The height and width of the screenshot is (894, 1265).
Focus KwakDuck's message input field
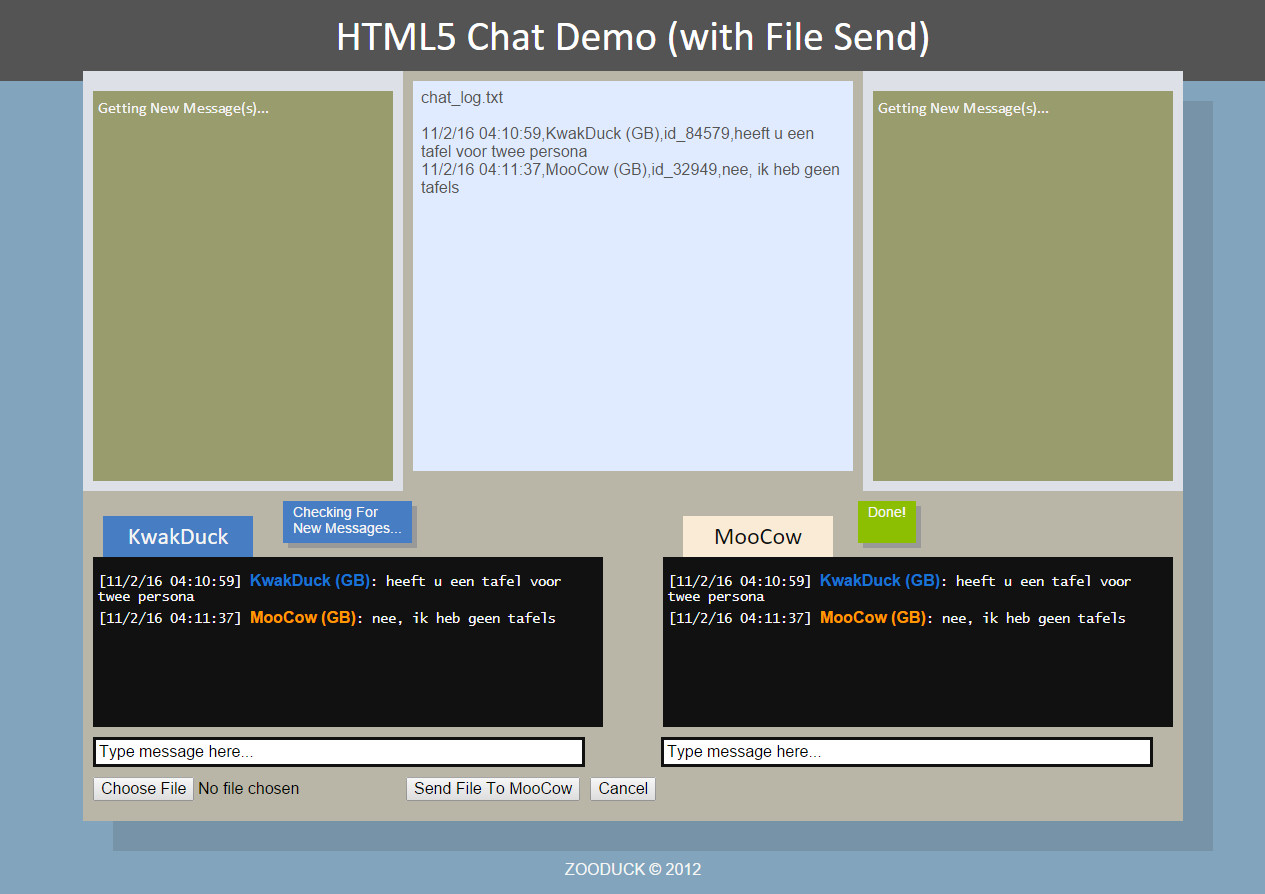point(339,752)
